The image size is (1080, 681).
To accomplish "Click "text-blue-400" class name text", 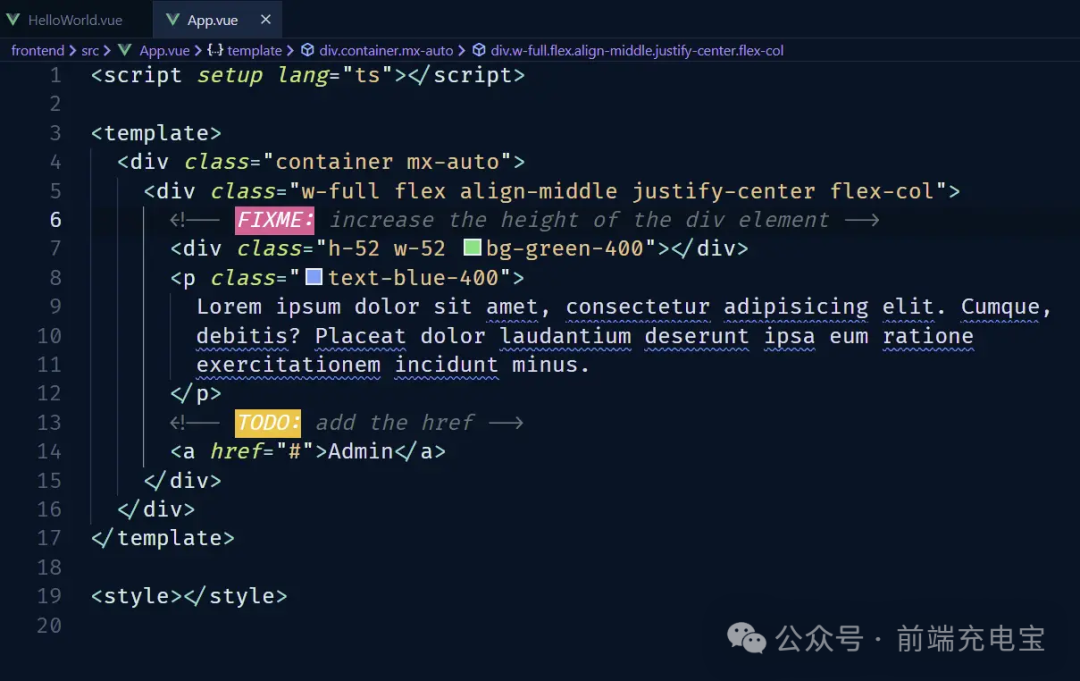I will [413, 277].
